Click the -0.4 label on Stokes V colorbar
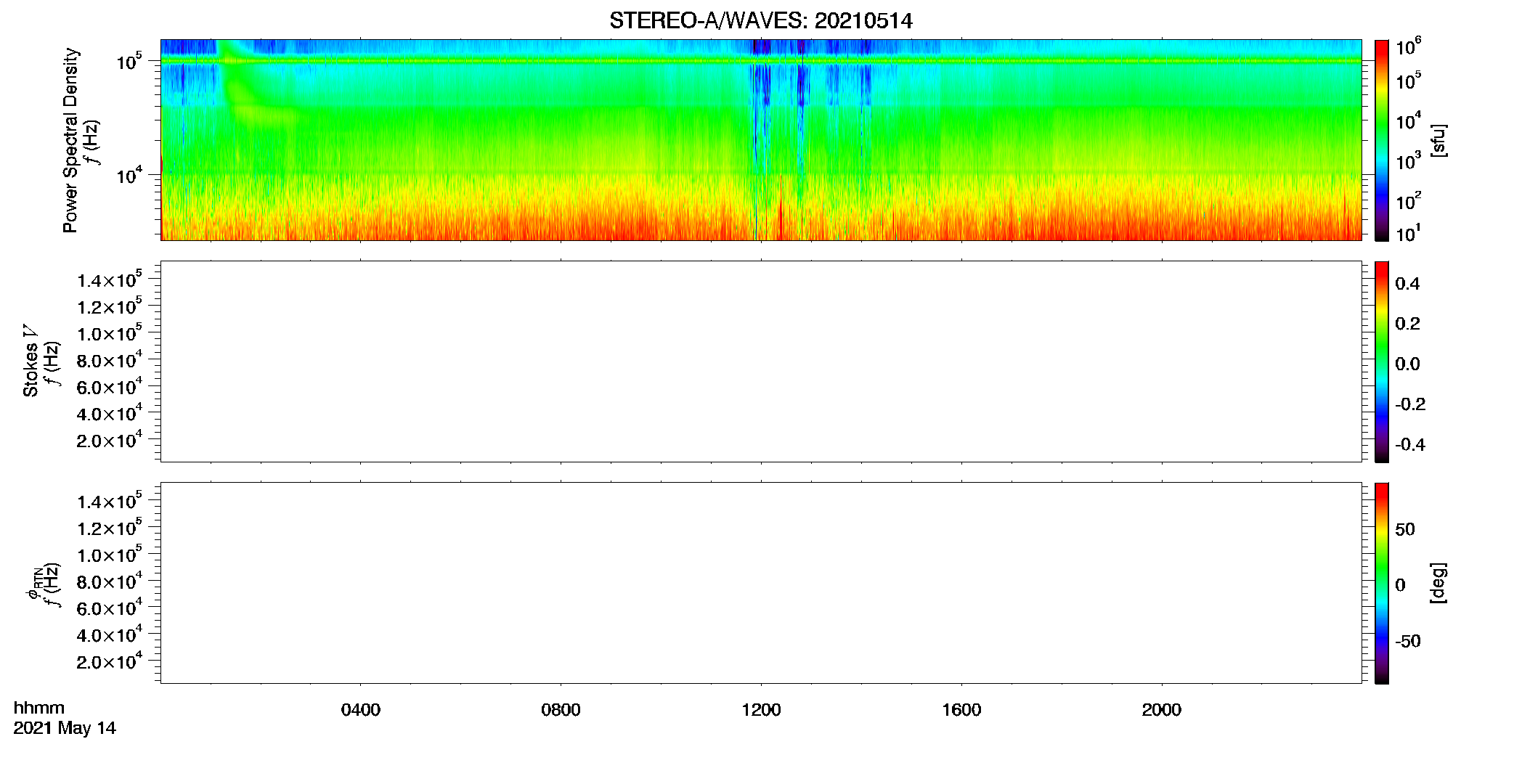Screen dimensions: 1522x784 tap(1410, 444)
